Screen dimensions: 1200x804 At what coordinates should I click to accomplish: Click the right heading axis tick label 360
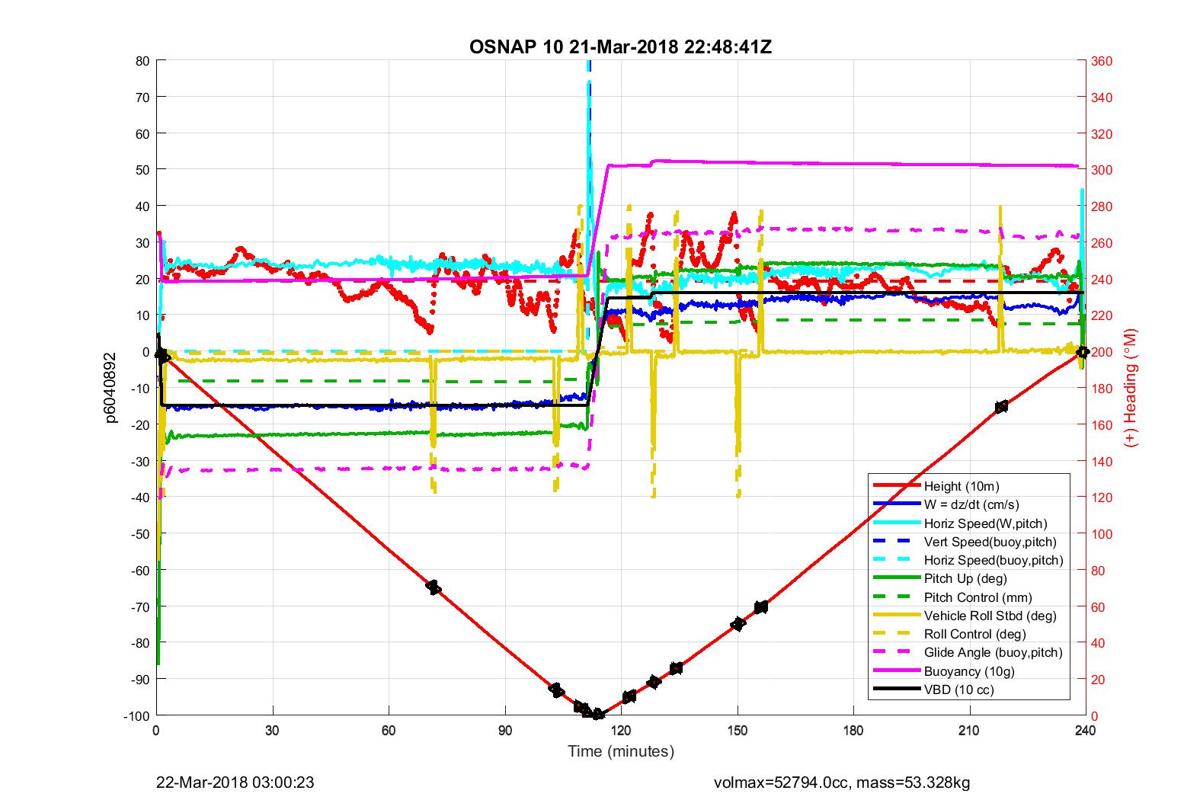click(x=1104, y=61)
